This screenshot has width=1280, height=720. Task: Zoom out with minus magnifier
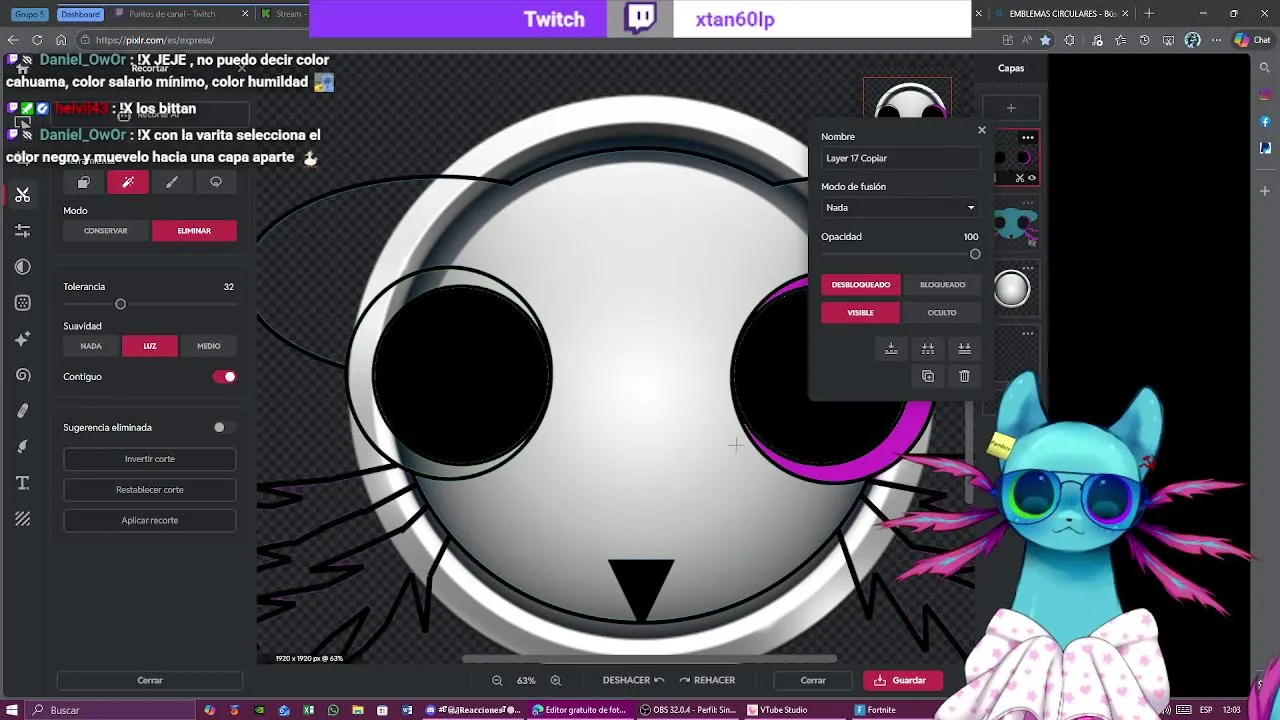pyautogui.click(x=497, y=680)
